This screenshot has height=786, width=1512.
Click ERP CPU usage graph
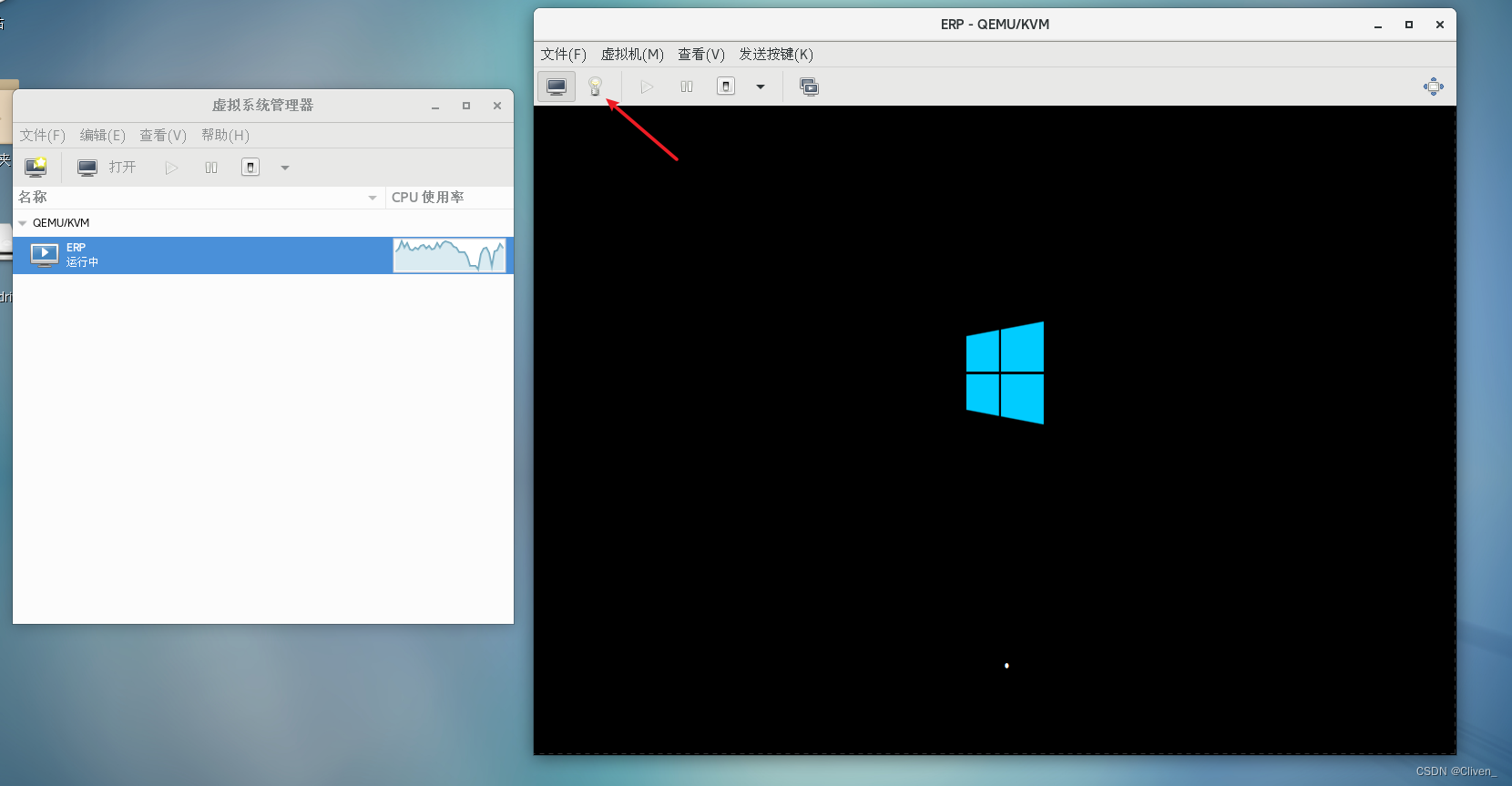449,255
